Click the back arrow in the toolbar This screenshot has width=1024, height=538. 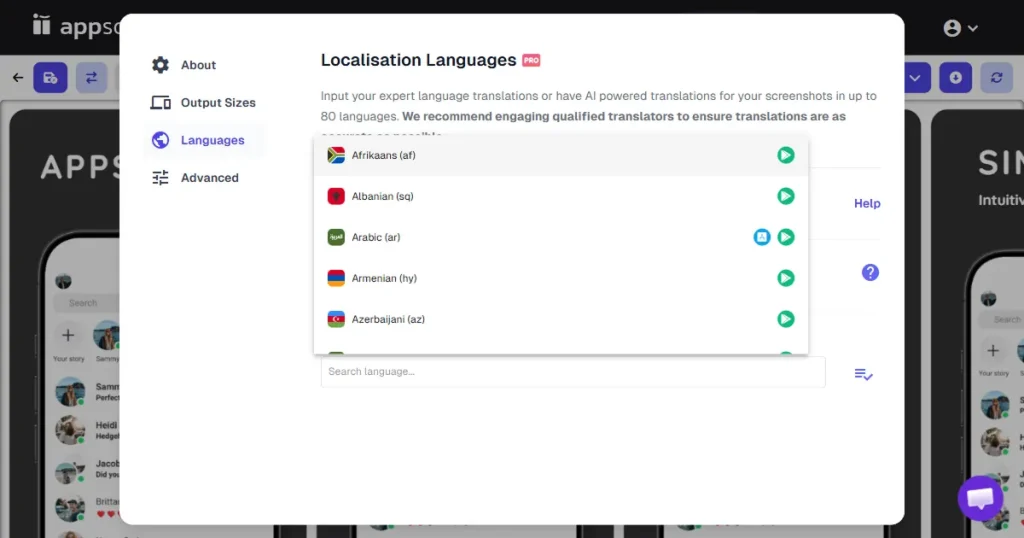pos(18,78)
